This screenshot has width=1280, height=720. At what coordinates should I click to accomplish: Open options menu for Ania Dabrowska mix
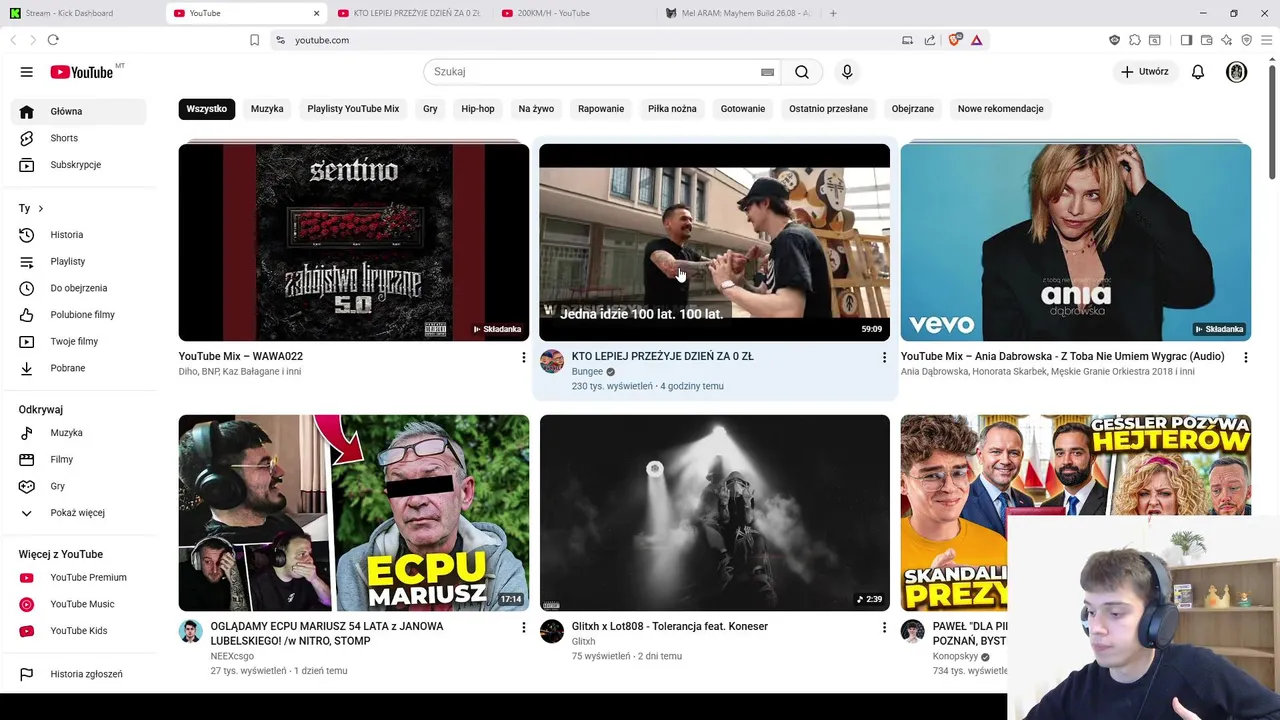tap(1245, 357)
